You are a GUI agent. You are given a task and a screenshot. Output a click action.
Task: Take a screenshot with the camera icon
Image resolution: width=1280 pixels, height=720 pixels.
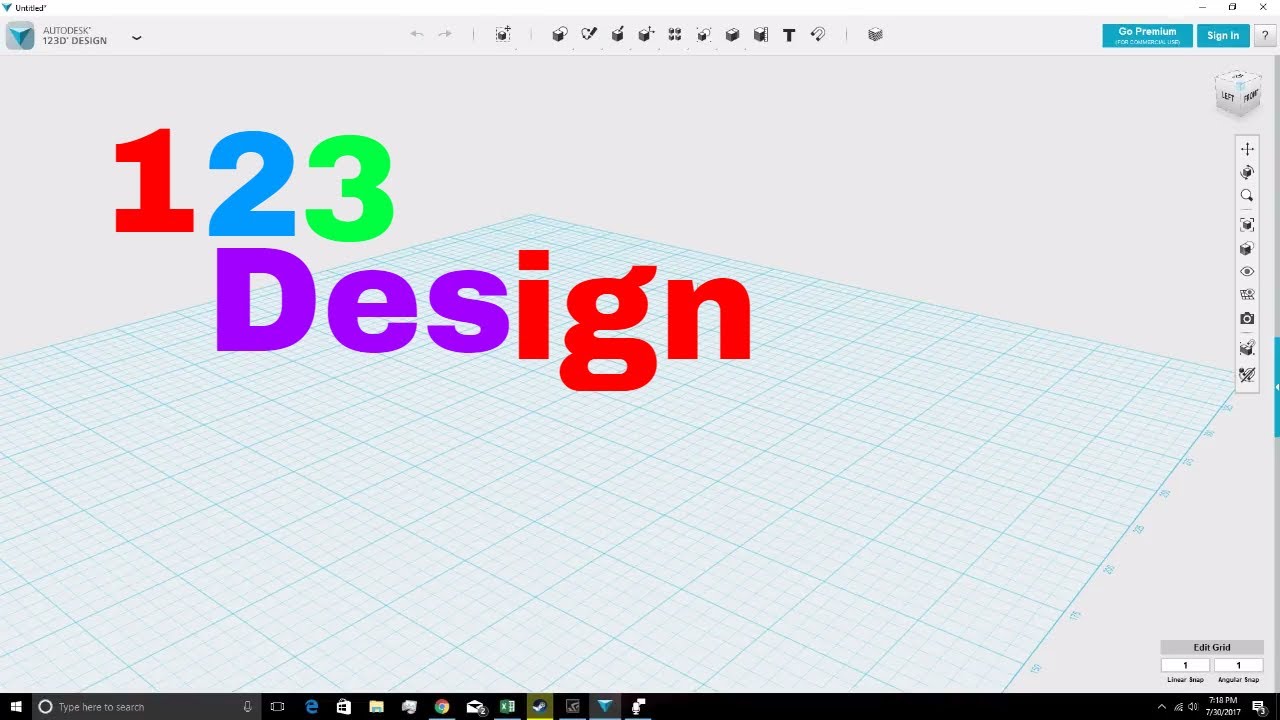[1247, 319]
